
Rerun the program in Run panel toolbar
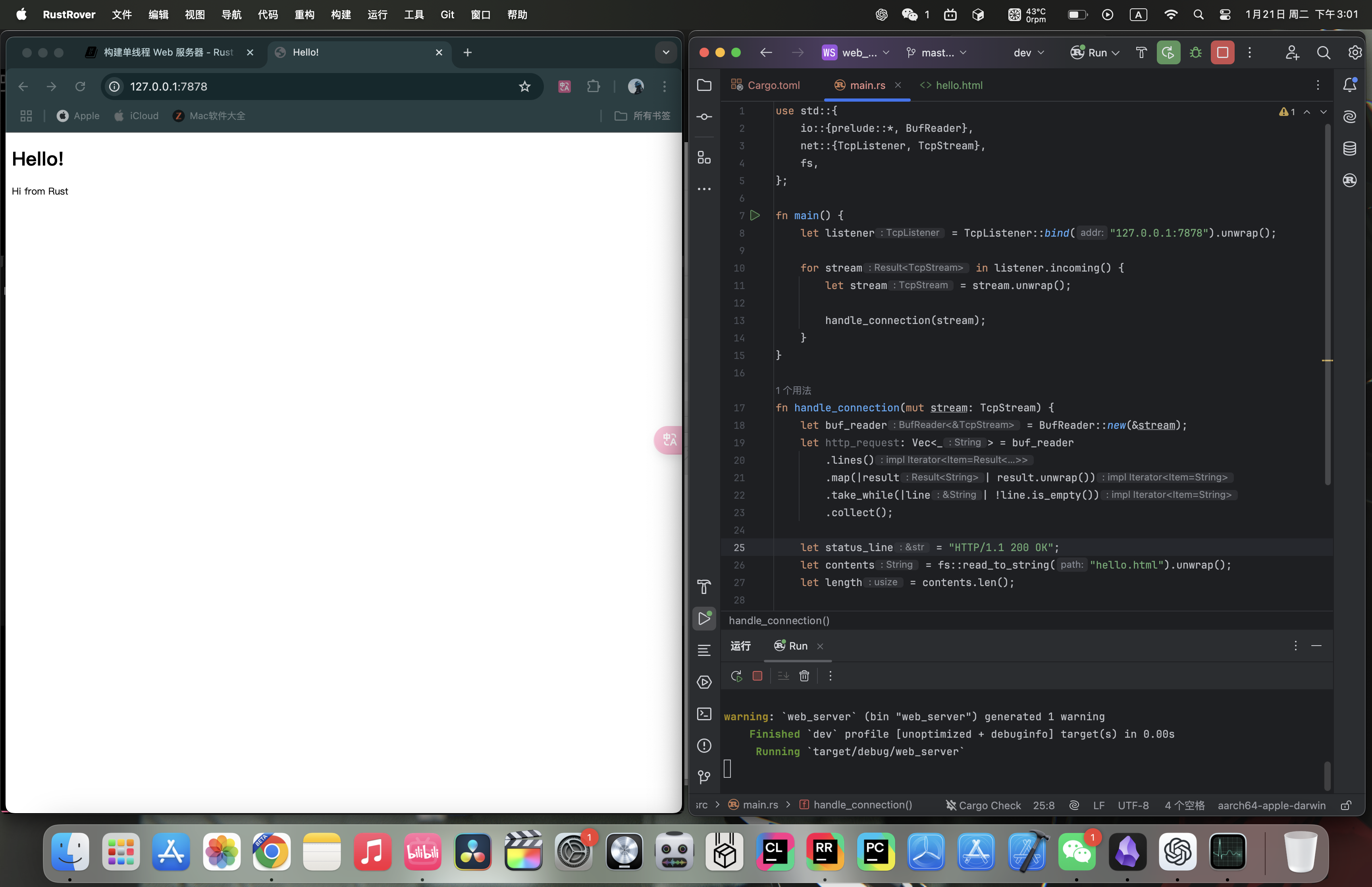click(736, 676)
